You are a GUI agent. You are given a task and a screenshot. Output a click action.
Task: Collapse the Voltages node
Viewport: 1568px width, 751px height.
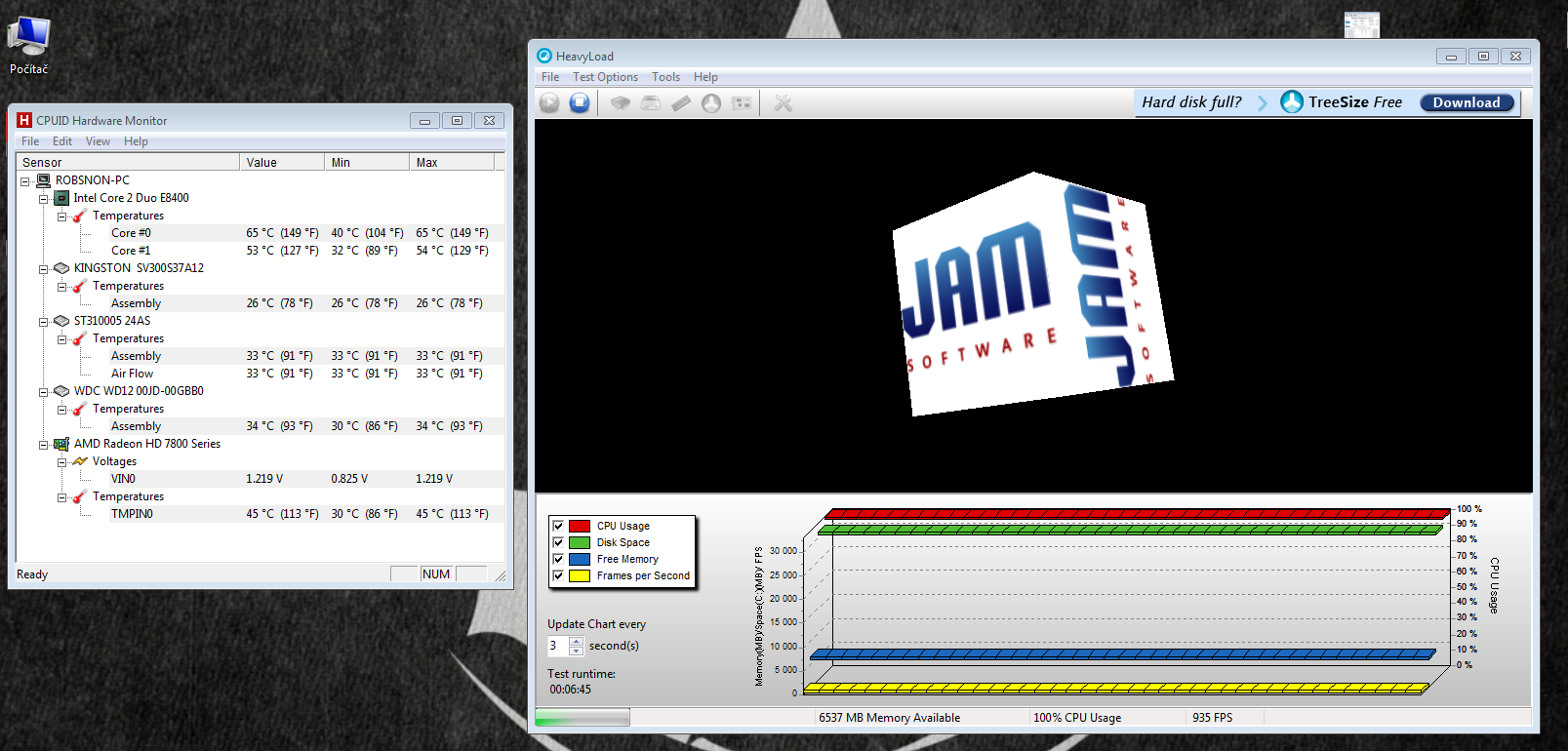click(x=61, y=461)
